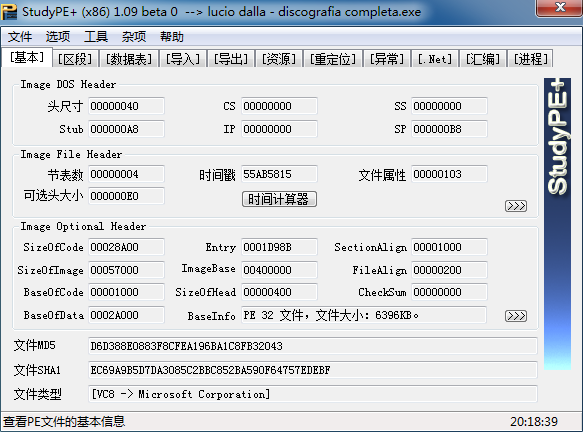The width and height of the screenshot is (583, 432).
Task: Open the [.Net] tab
Action: tap(435, 59)
